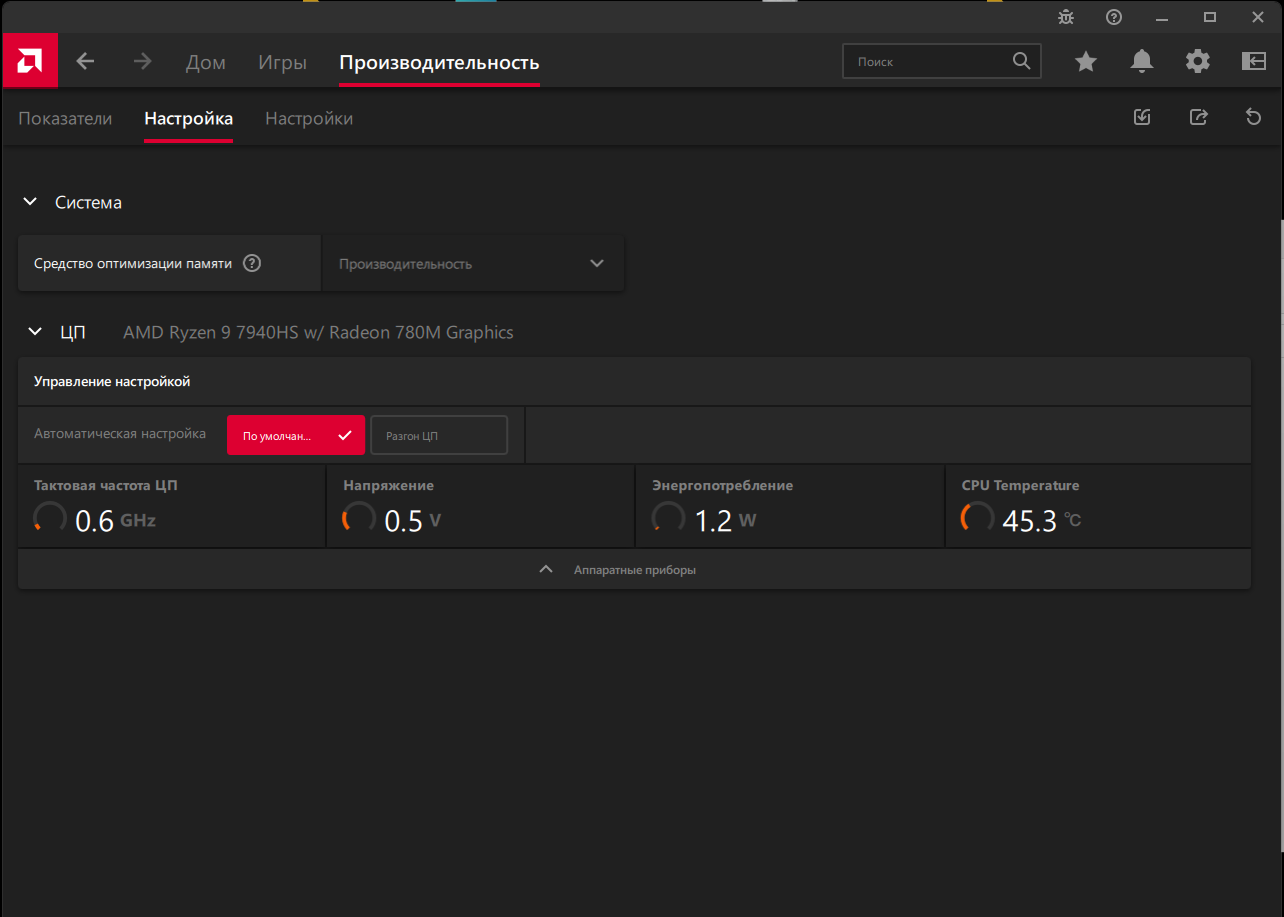Open the memory optimizer Производительность dropdown
The image size is (1284, 917).
tap(473, 264)
